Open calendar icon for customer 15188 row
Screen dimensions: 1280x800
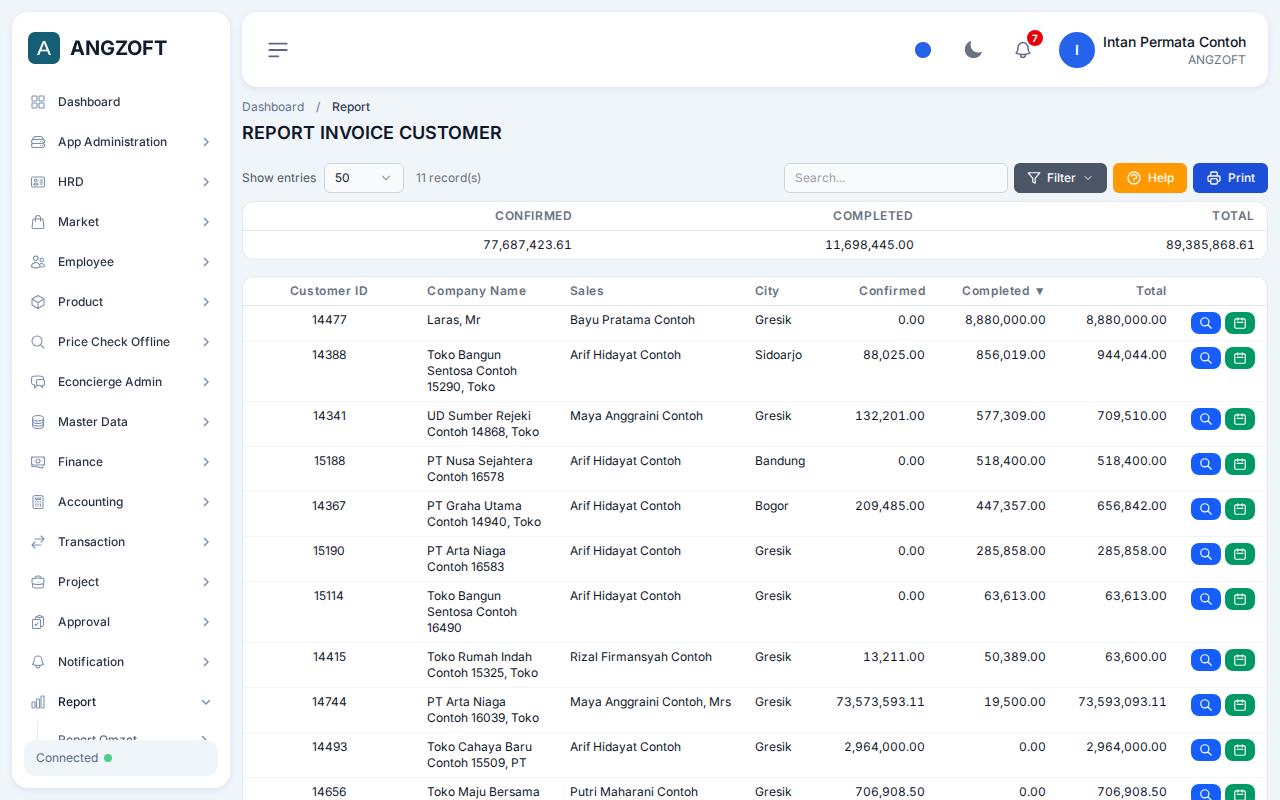pos(1240,464)
